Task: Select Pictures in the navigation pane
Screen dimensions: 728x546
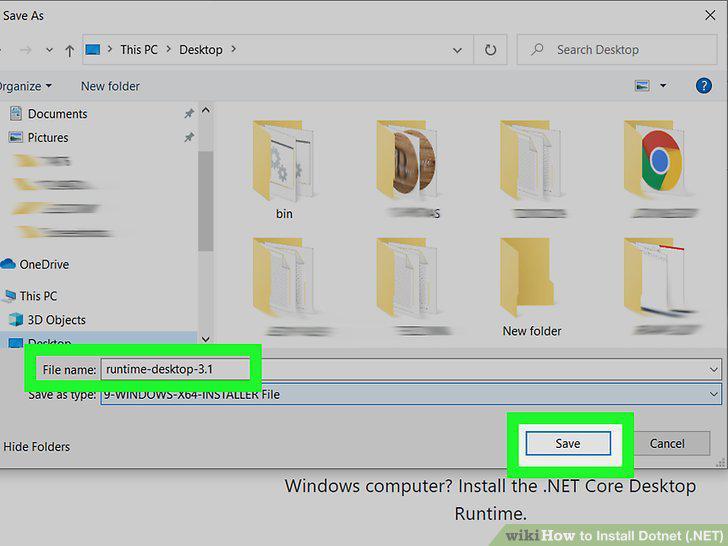Action: (x=48, y=137)
